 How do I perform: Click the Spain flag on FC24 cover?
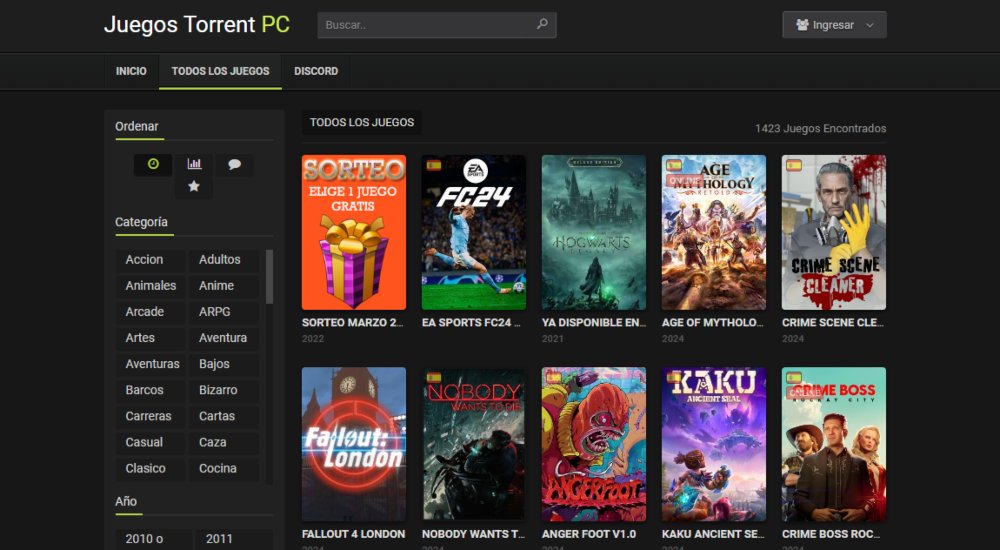tap(434, 165)
